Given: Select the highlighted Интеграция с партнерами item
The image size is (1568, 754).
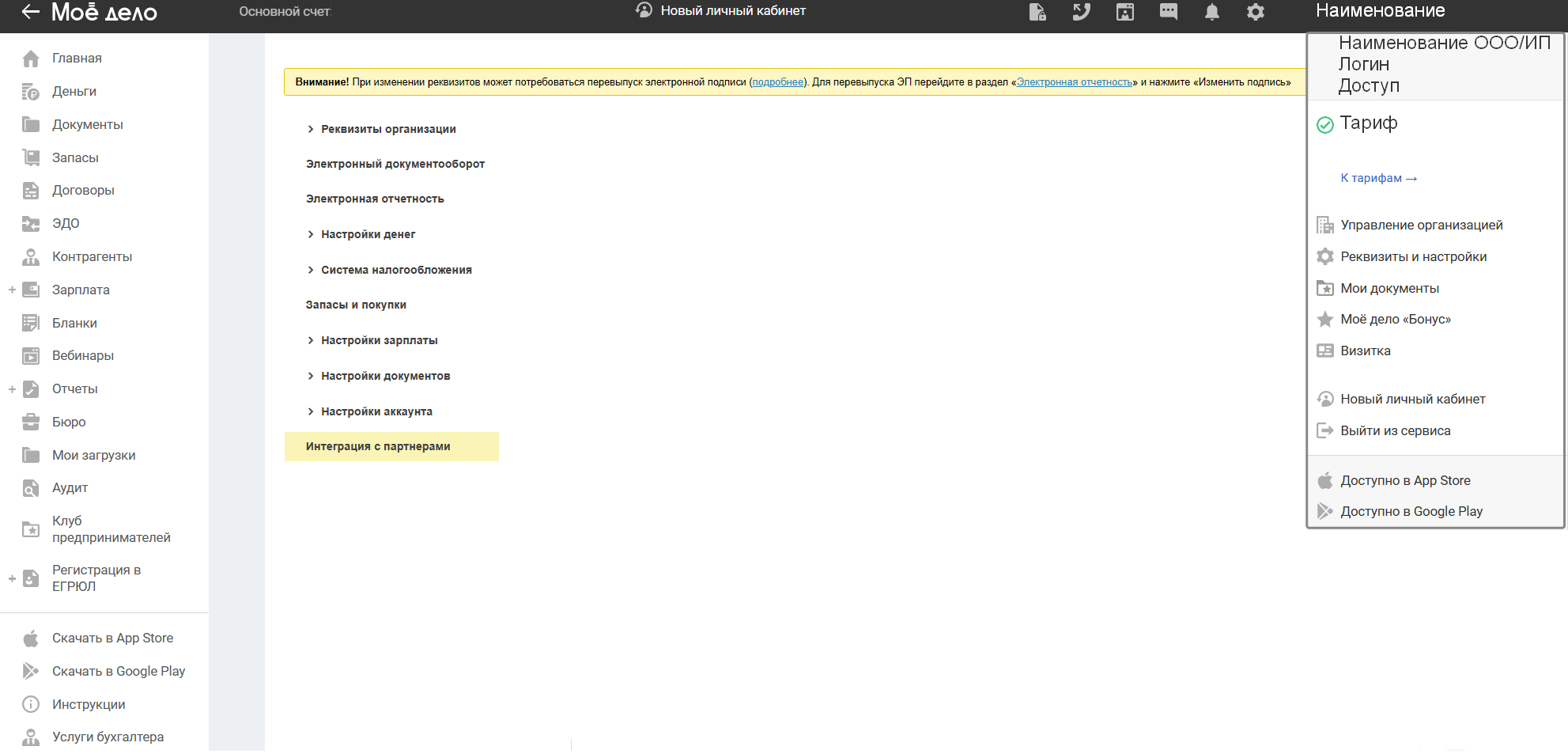Looking at the screenshot, I should pyautogui.click(x=391, y=446).
